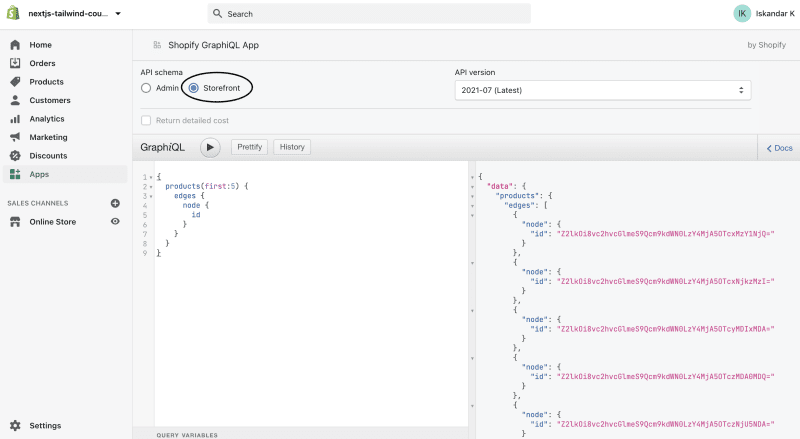Enable Return detailed cost checkbox
The height and width of the screenshot is (439, 800).
point(146,120)
